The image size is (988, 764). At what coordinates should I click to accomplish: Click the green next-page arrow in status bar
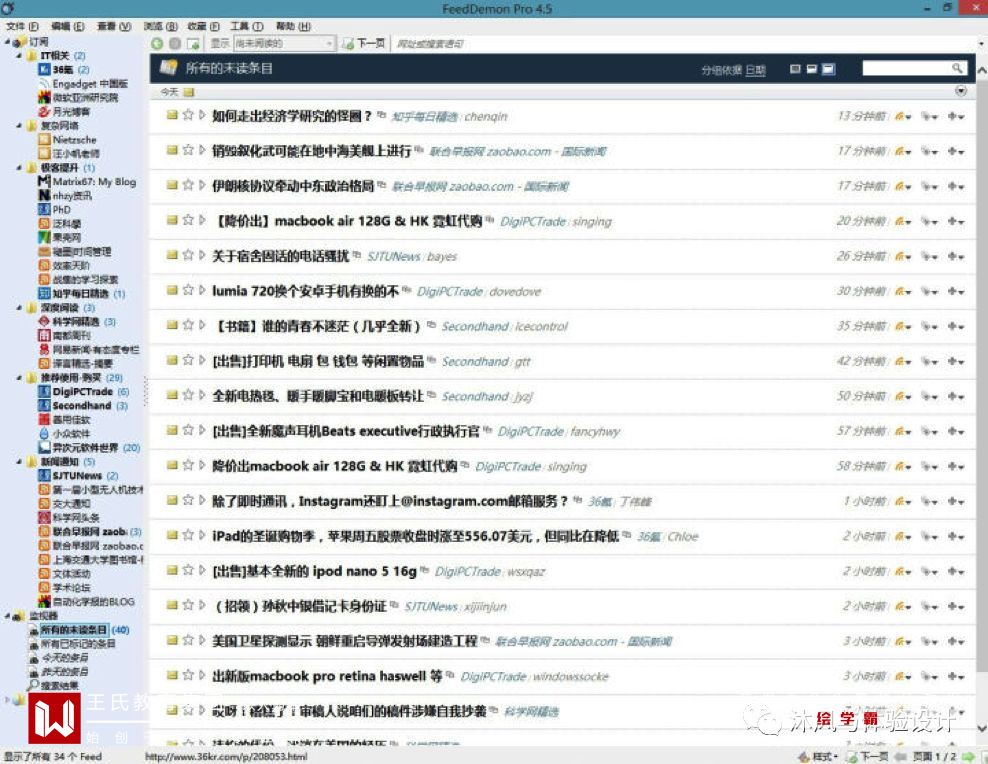coord(968,756)
